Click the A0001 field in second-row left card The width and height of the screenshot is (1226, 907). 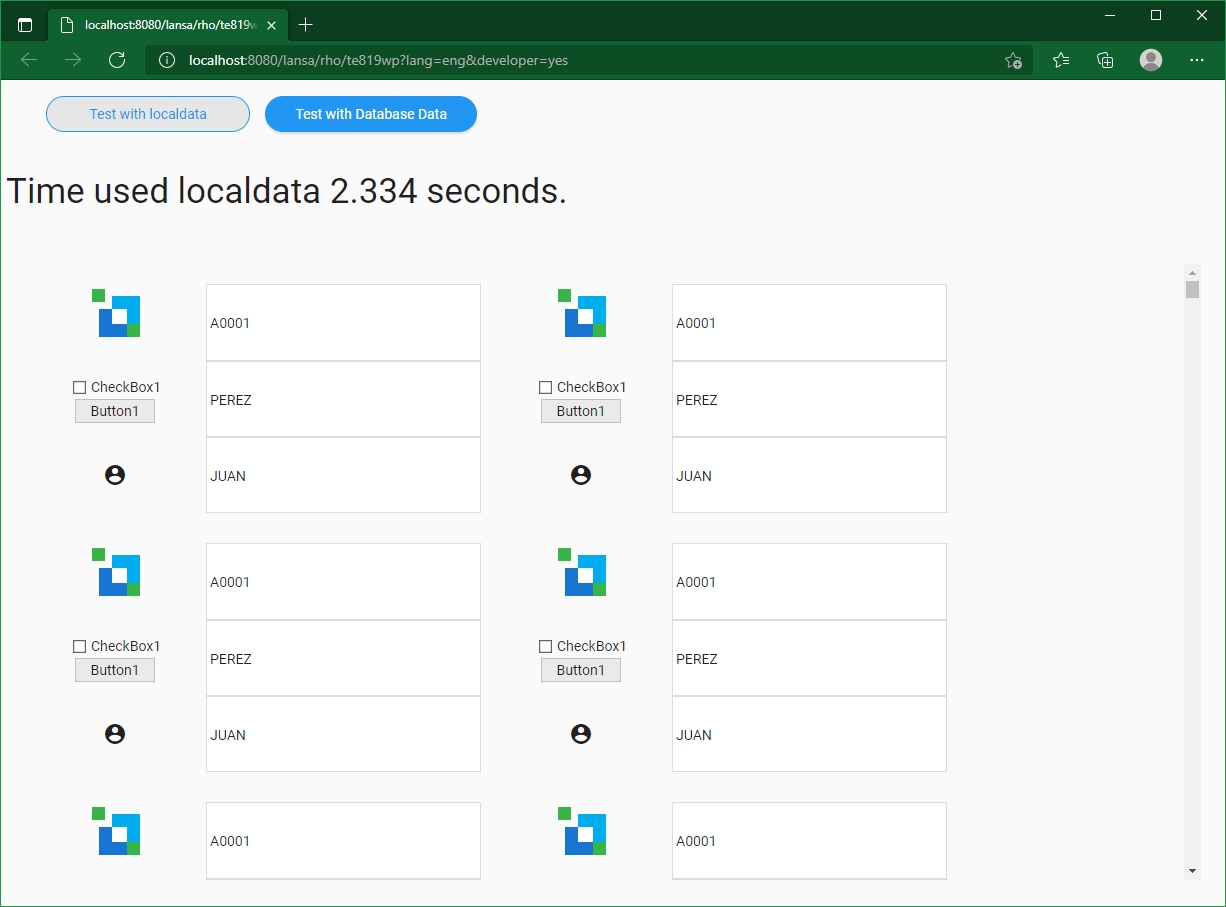point(343,581)
